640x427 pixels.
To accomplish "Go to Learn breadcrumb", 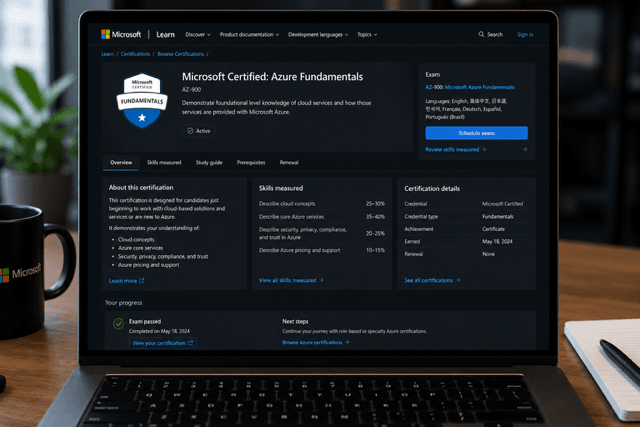I will pyautogui.click(x=108, y=54).
